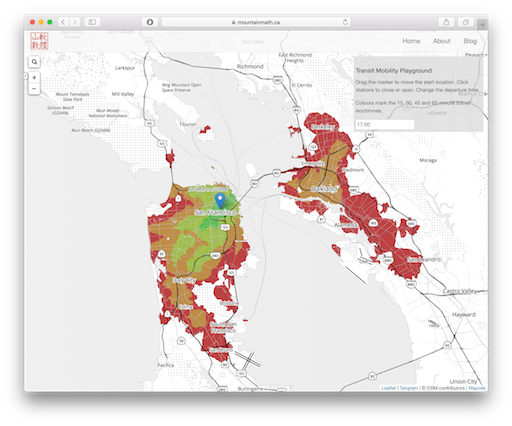Open the Safari share menu
This screenshot has height=426, width=512.
point(446,22)
